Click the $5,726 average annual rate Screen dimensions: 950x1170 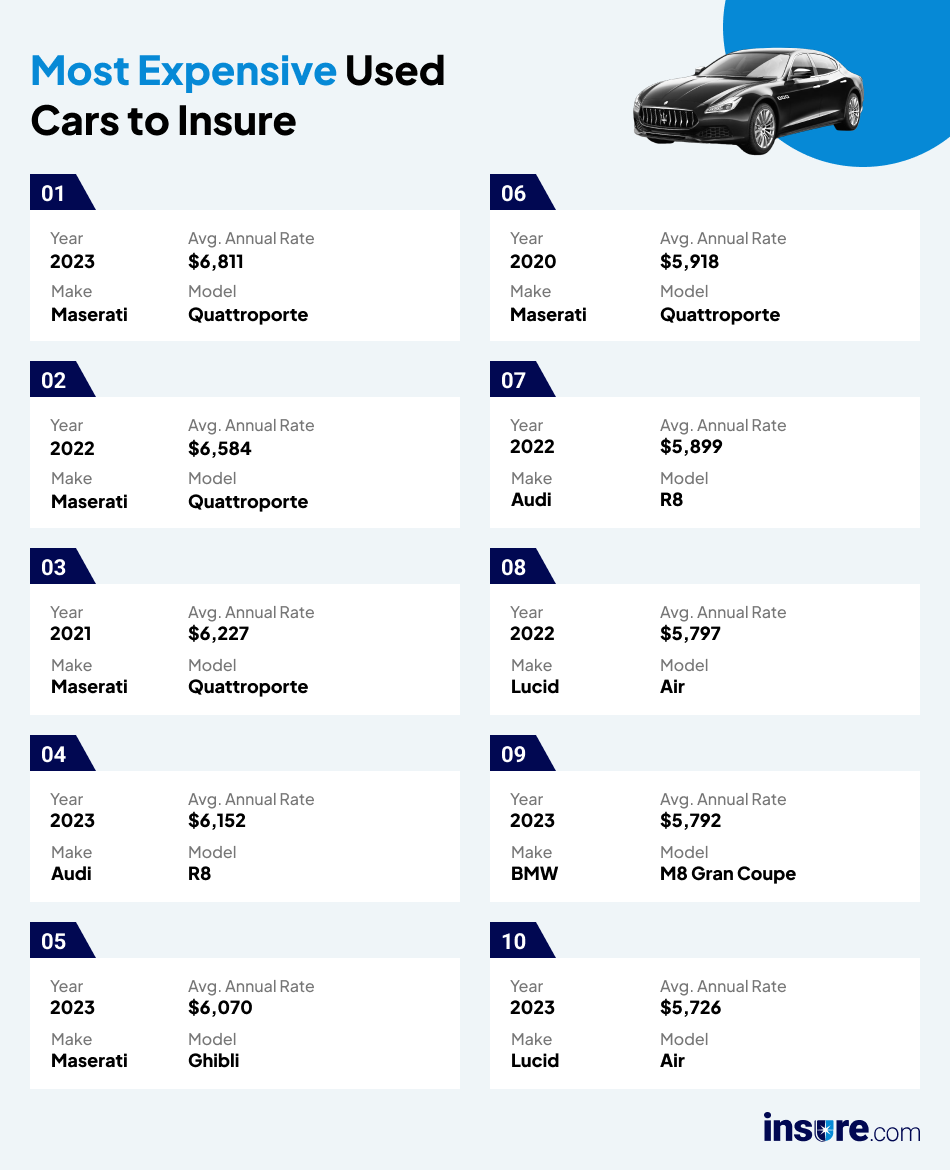pyautogui.click(x=690, y=1007)
